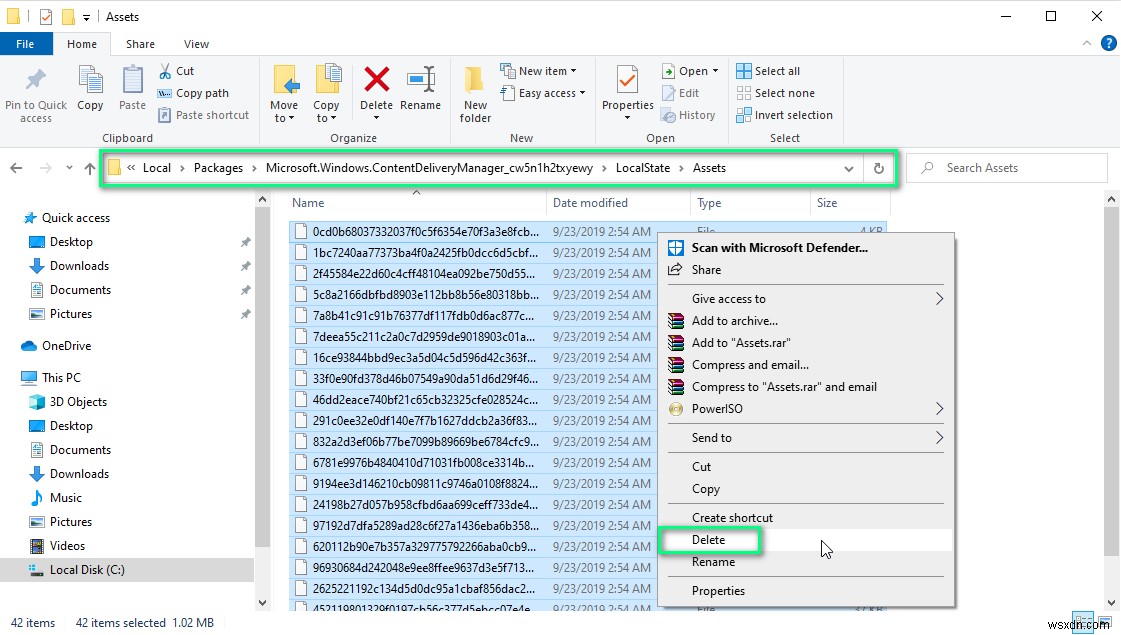
Task: Click LocalState in the address breadcrumb
Action: 643,168
